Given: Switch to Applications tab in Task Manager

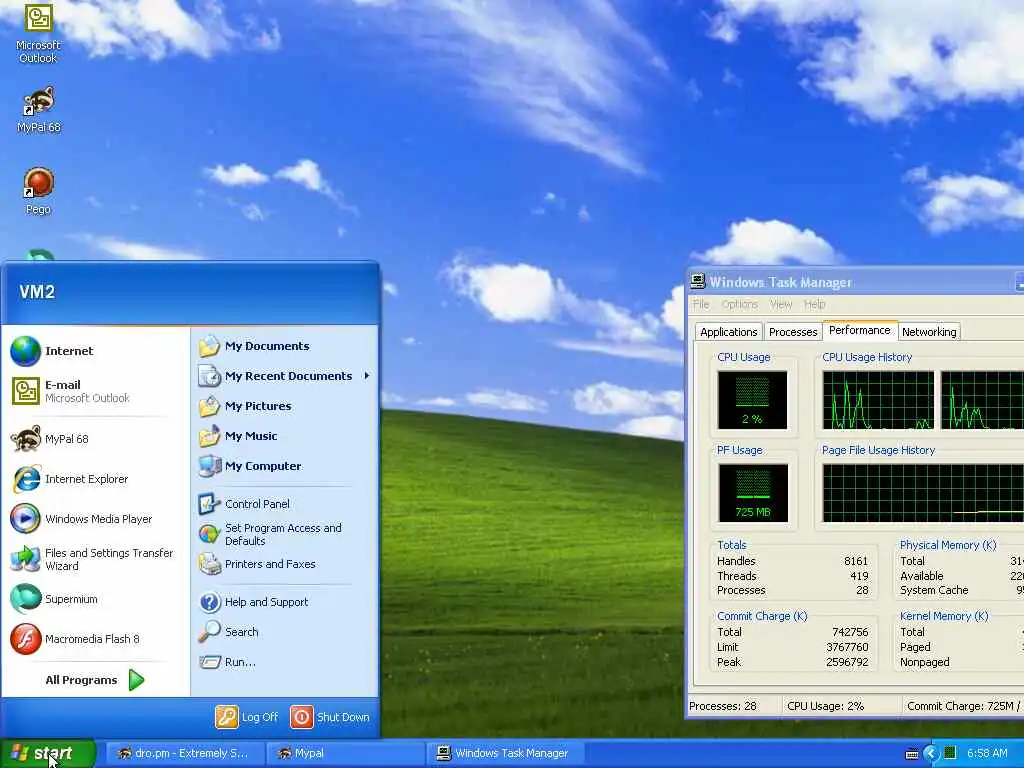Looking at the screenshot, I should (729, 332).
